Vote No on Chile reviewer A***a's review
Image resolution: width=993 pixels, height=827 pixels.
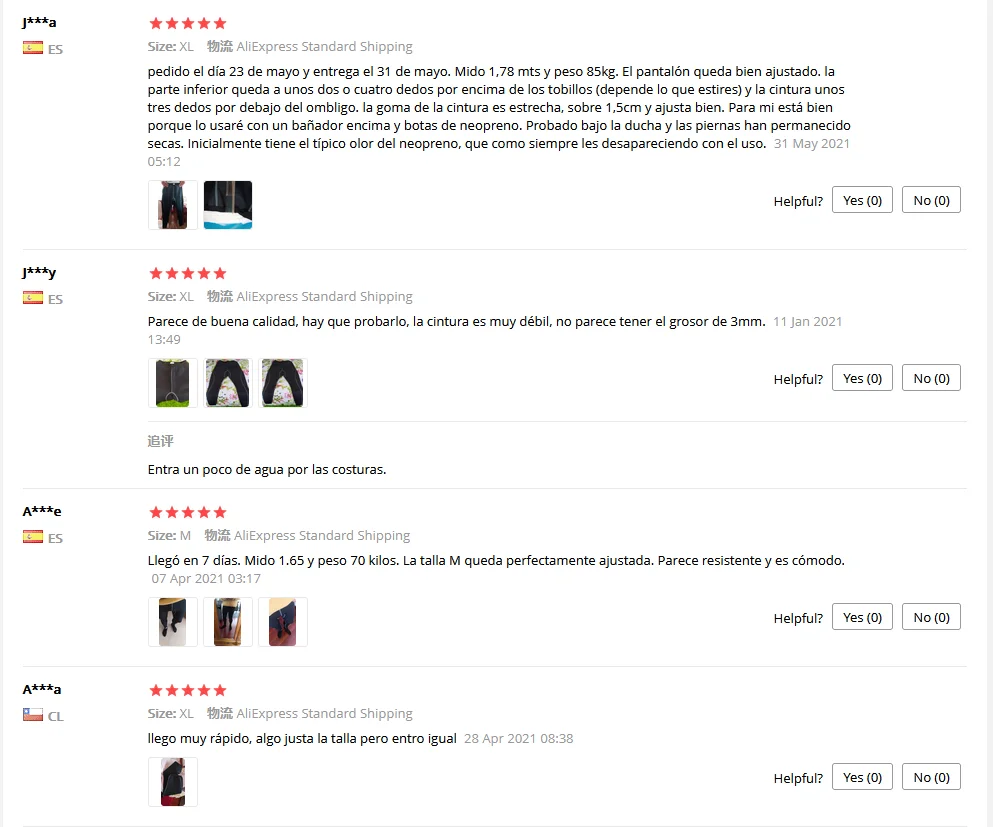tap(931, 777)
